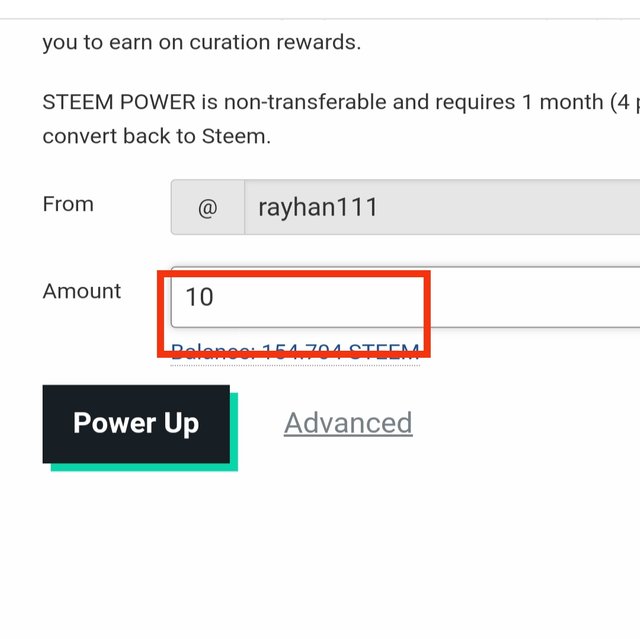The image size is (640, 639).
Task: Click the From label
Action: (x=68, y=204)
